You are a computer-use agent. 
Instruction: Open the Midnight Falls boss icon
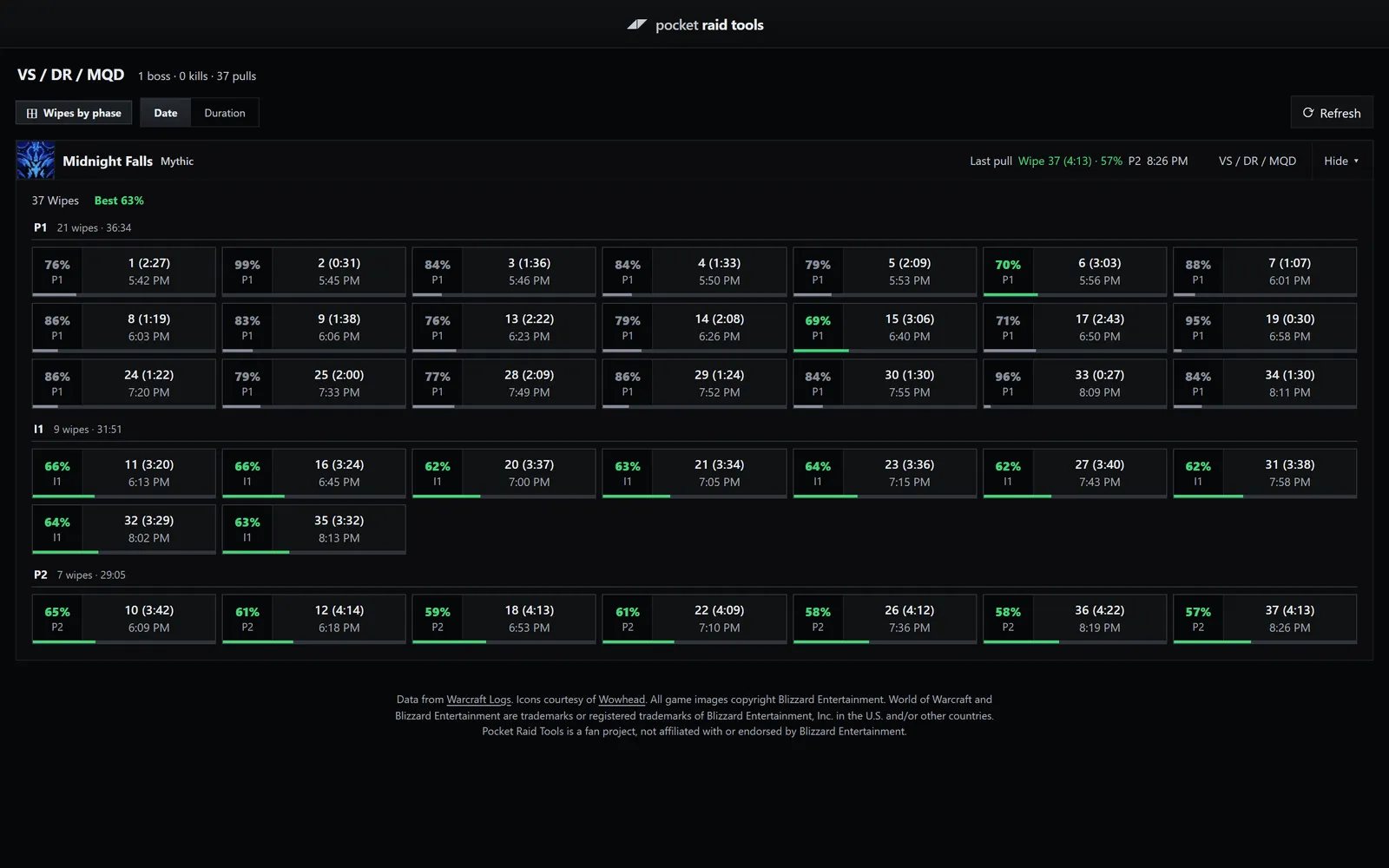tap(36, 161)
